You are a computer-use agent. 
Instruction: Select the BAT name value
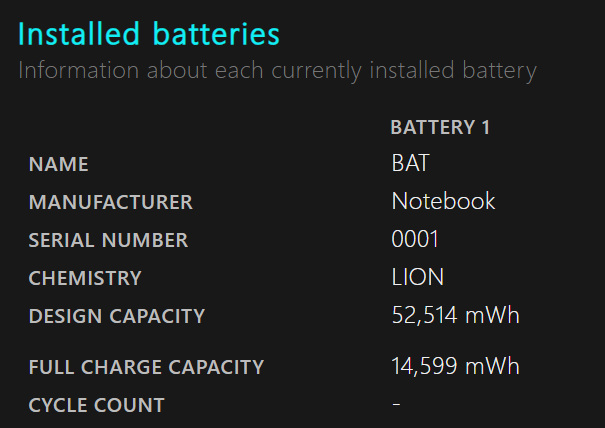411,164
